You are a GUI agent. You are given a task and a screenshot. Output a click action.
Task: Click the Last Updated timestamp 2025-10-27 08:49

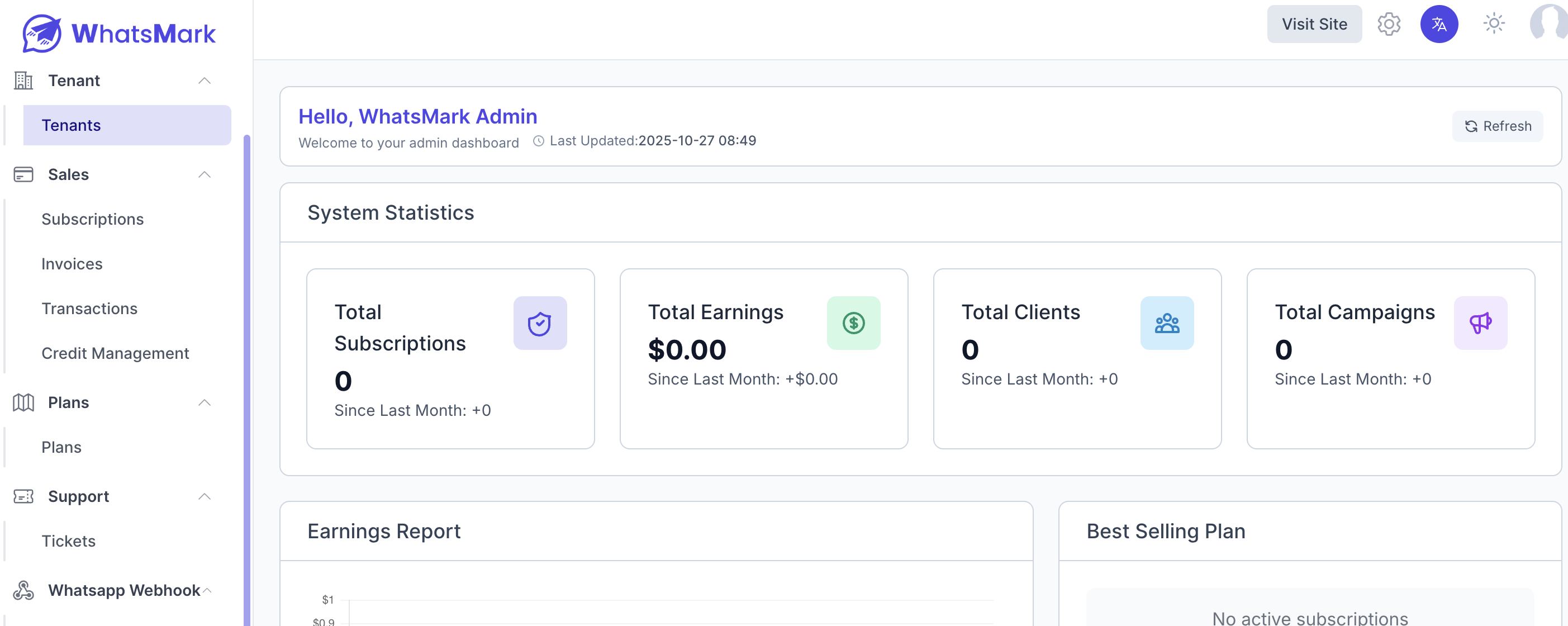pyautogui.click(x=697, y=141)
